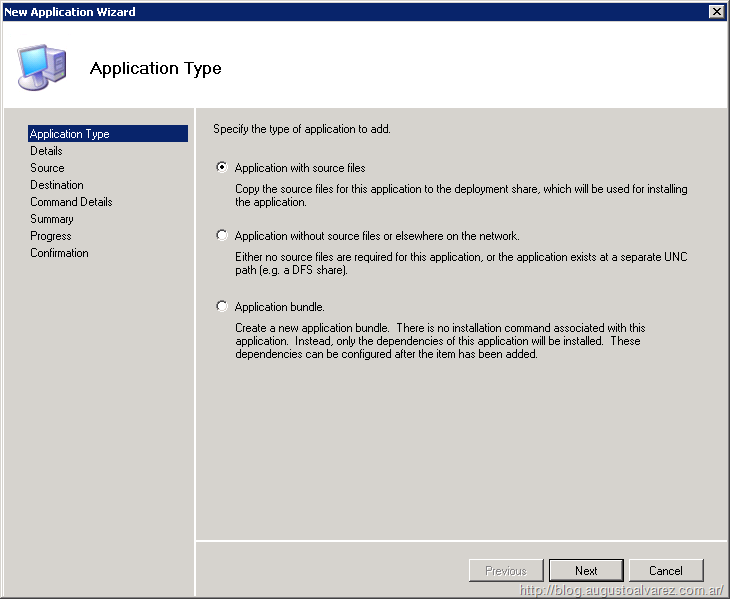The image size is (731, 599).
Task: Jump to the Destination step
Action: tap(57, 185)
